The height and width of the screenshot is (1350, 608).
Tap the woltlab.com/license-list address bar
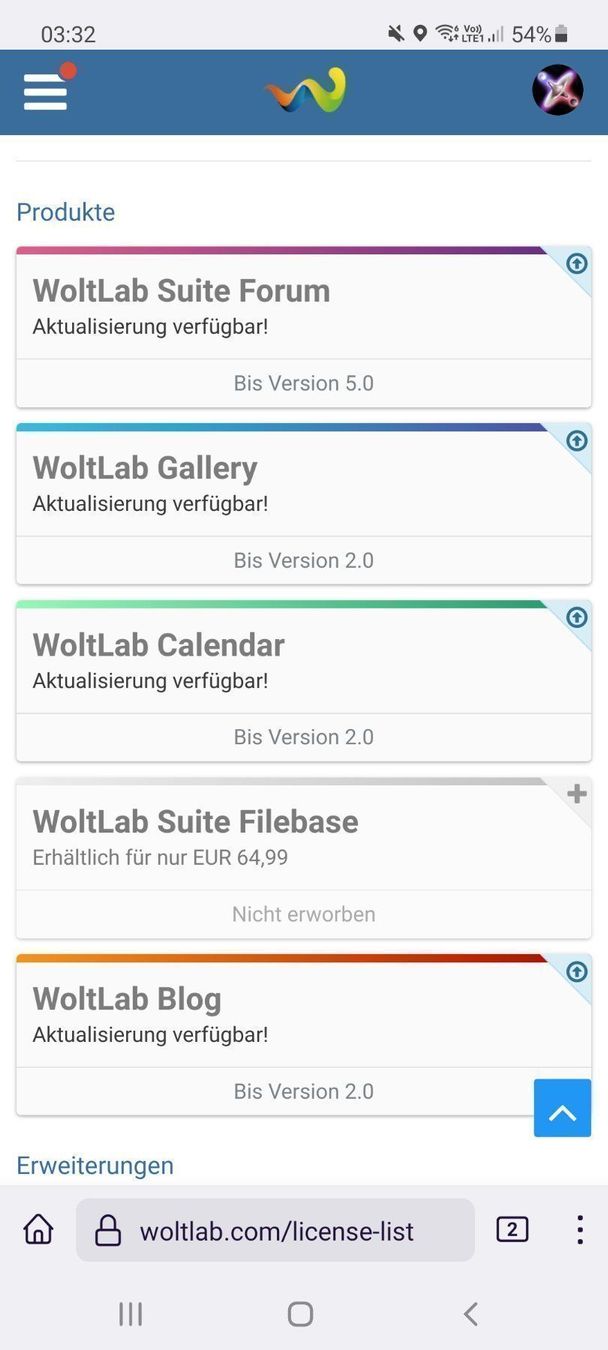click(x=275, y=1231)
